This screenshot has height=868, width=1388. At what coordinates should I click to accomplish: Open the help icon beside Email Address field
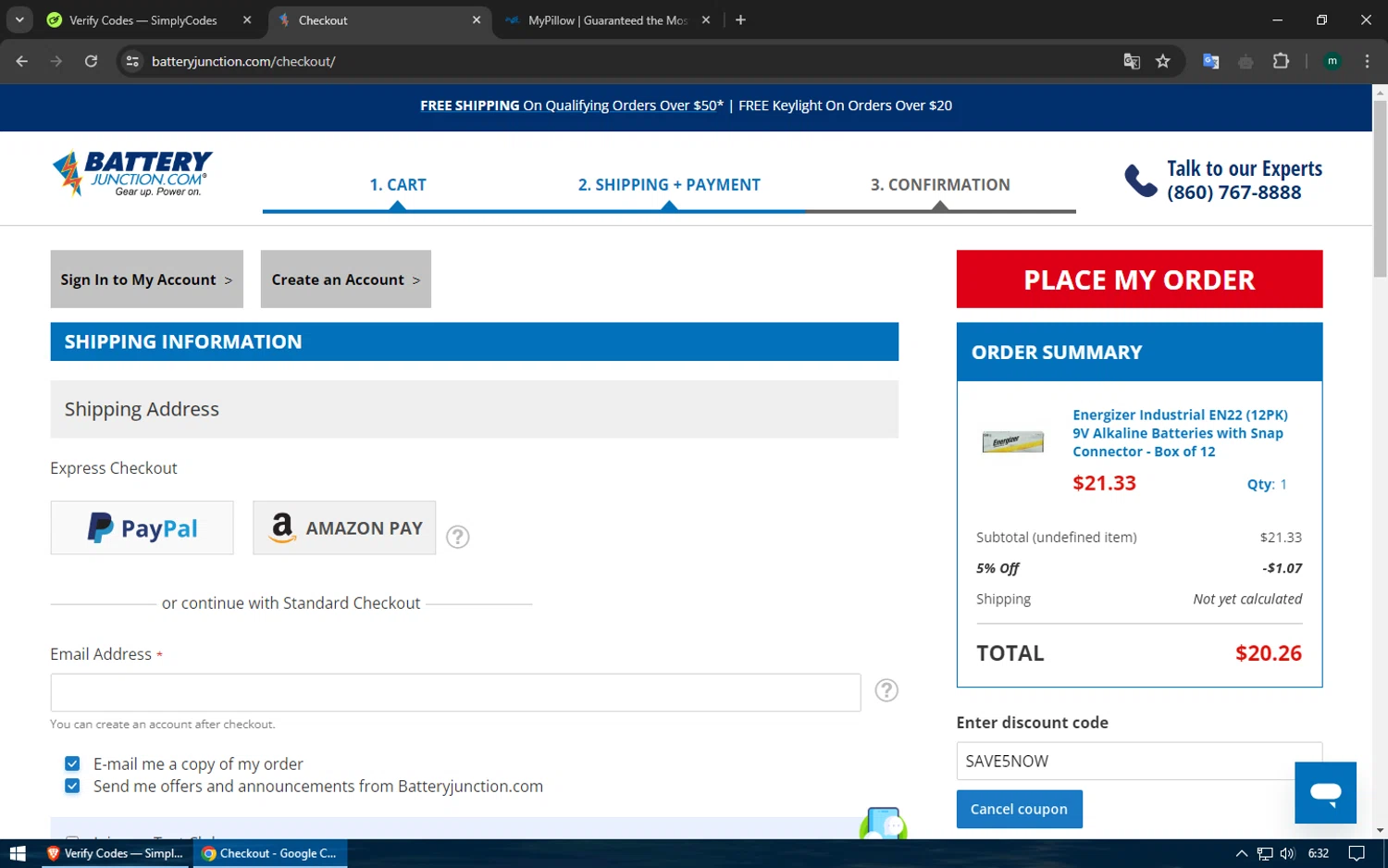click(886, 690)
